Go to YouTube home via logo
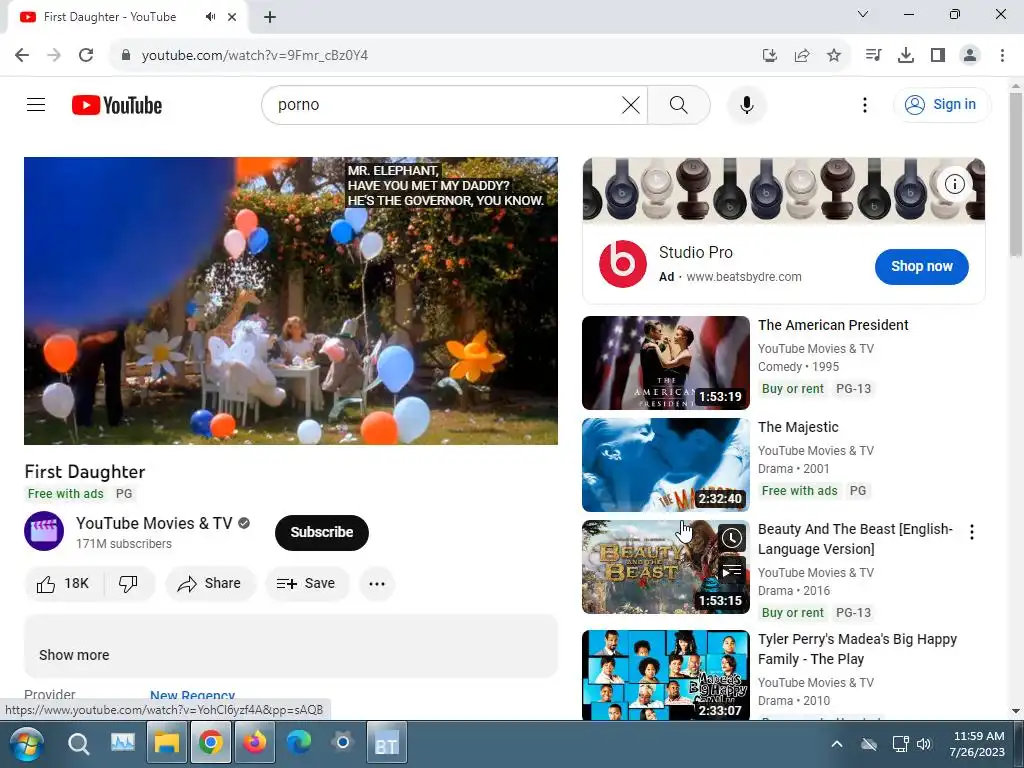Image resolution: width=1024 pixels, height=768 pixels. tap(117, 105)
